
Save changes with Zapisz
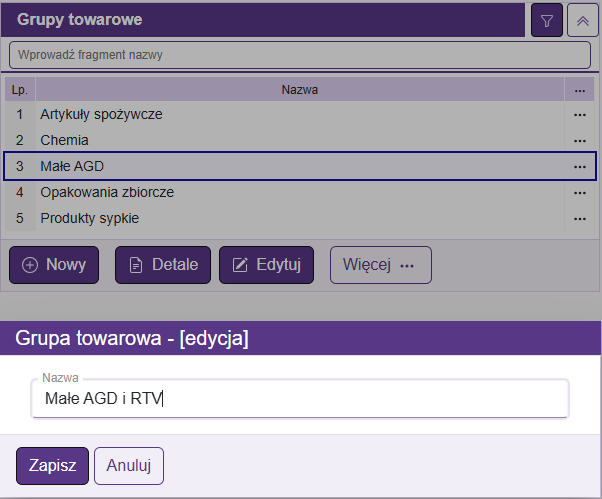(x=53, y=466)
